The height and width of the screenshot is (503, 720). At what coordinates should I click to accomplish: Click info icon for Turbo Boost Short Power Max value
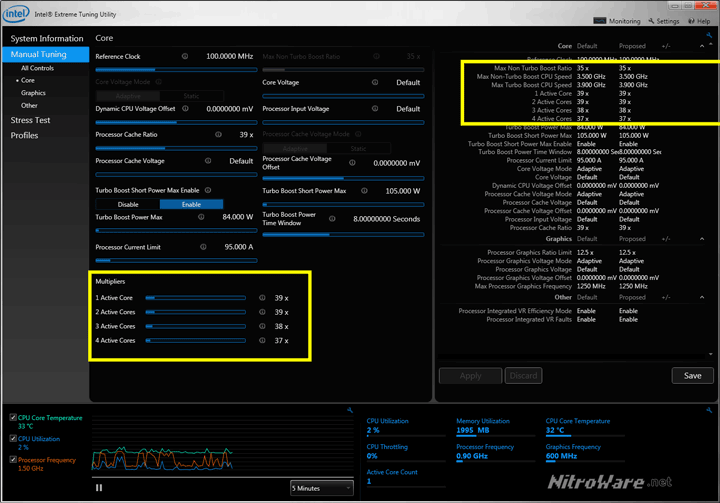pyautogui.click(x=364, y=191)
